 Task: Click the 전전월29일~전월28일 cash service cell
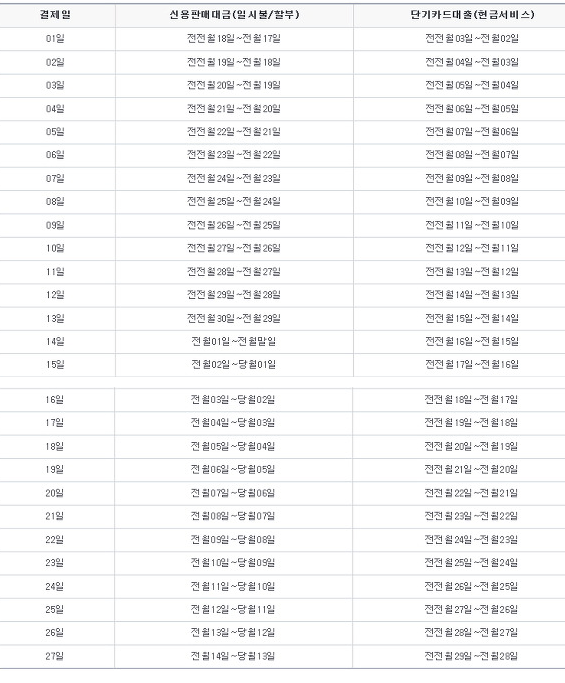pyautogui.click(x=471, y=656)
